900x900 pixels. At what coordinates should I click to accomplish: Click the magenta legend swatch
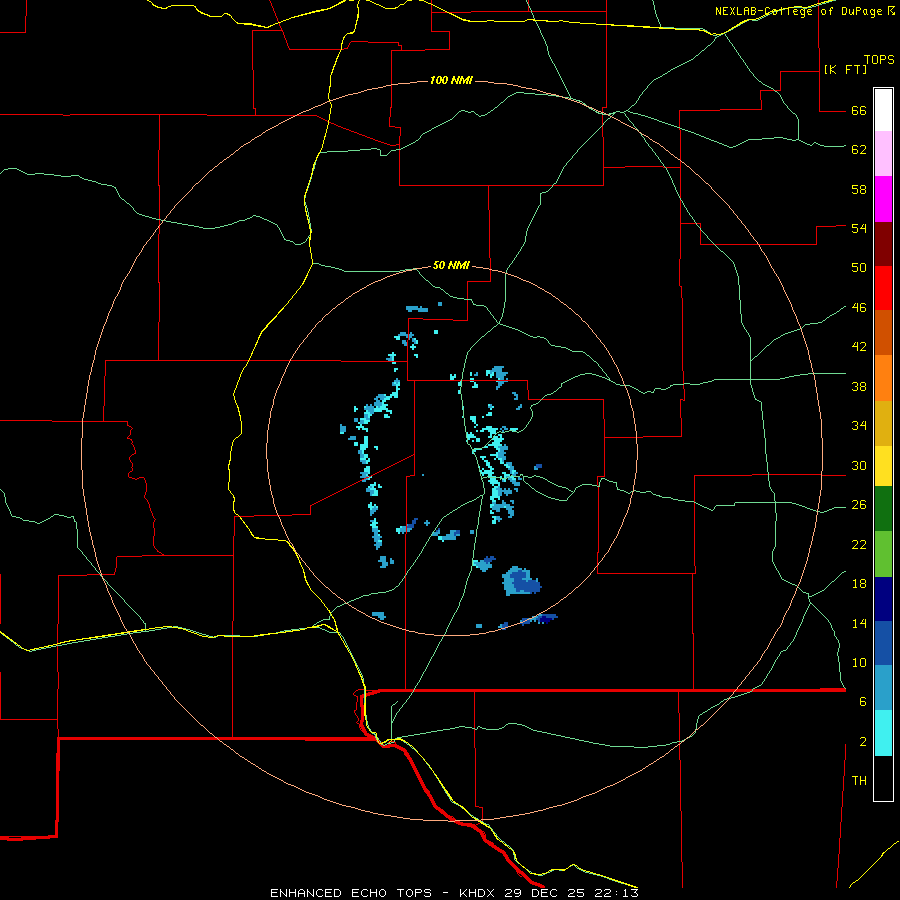tap(883, 199)
